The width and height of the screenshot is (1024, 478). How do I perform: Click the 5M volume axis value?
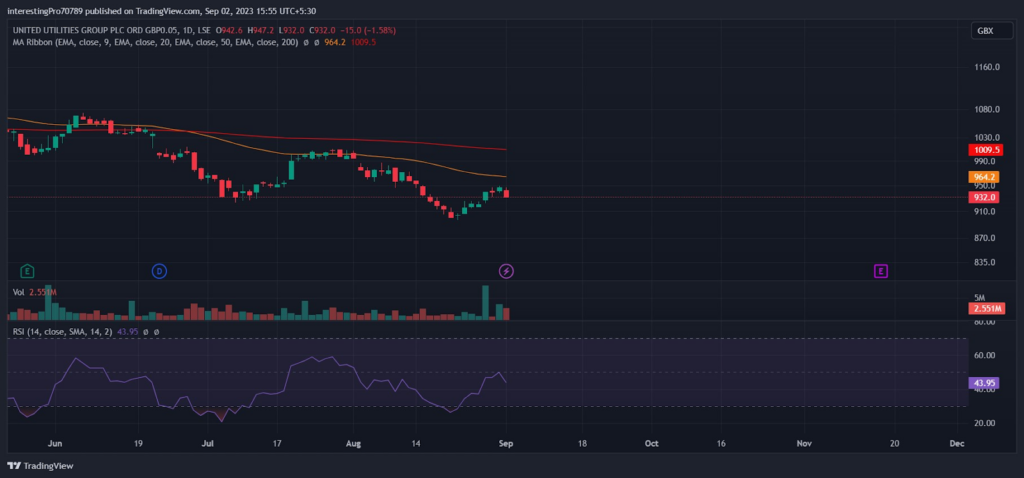point(980,298)
